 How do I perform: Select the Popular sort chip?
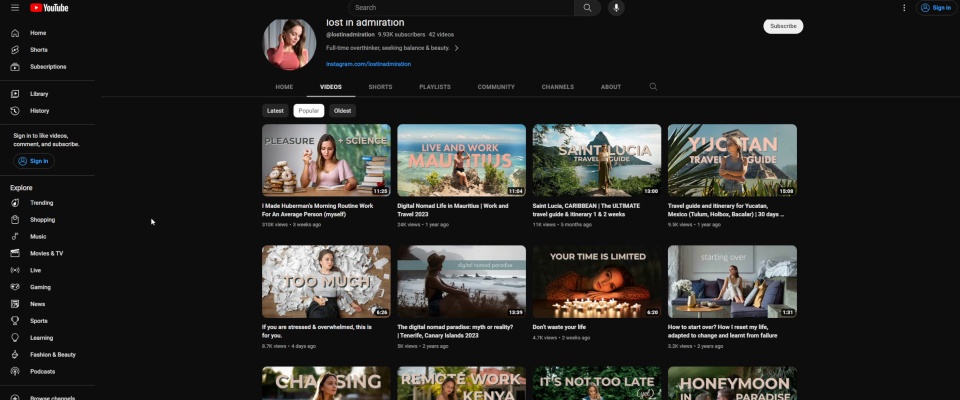tap(309, 111)
